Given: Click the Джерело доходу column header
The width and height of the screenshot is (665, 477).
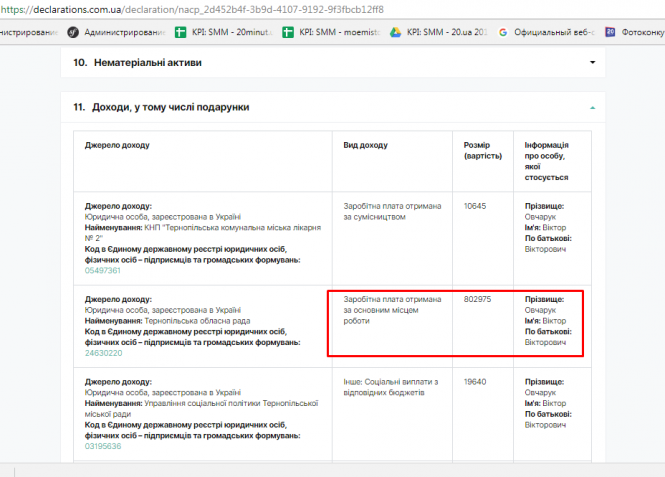Looking at the screenshot, I should click(x=117, y=145).
